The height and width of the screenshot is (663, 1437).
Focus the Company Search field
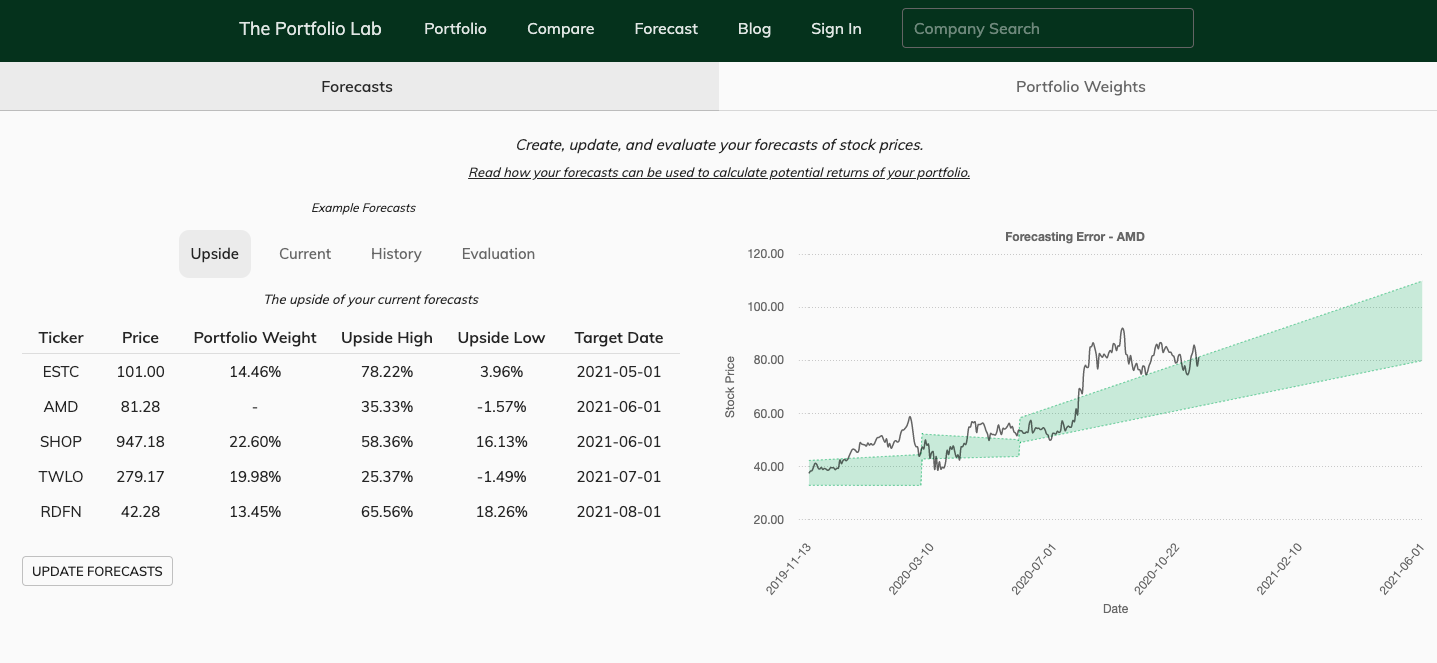coord(1047,29)
